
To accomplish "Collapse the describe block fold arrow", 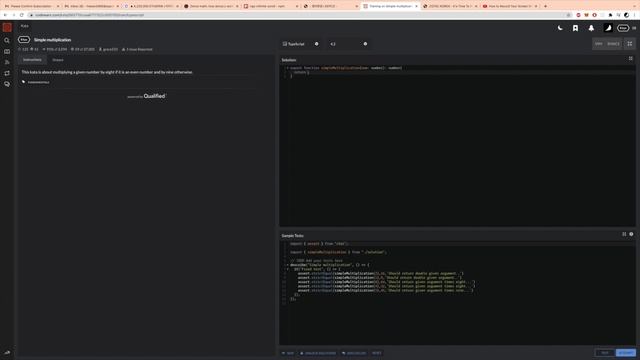I will (287, 265).
